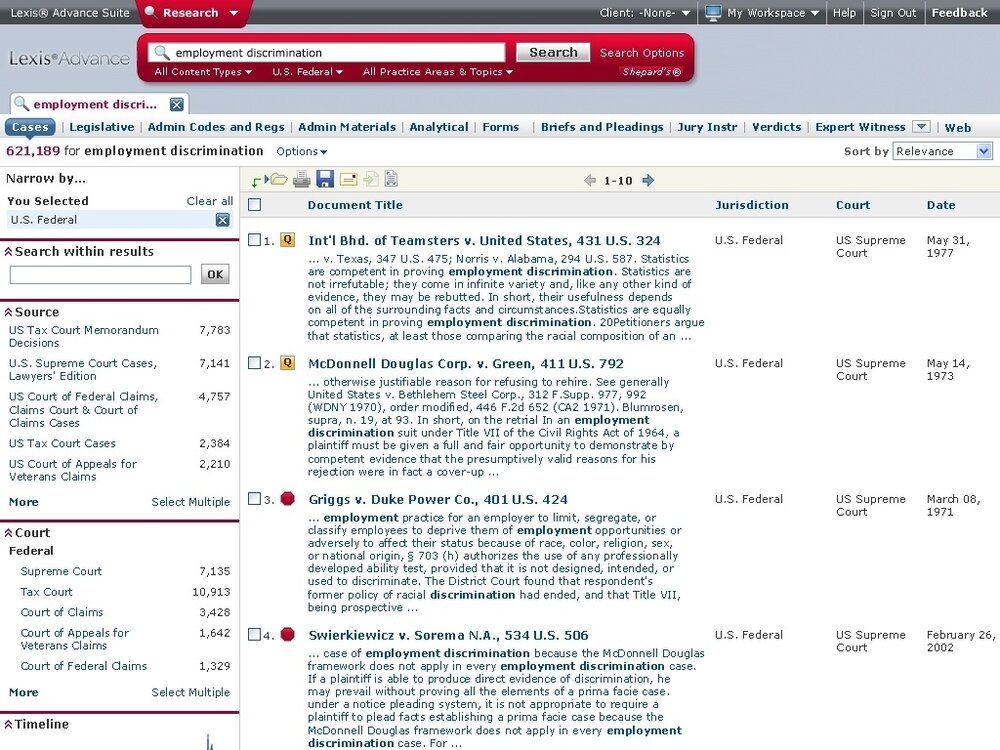The image size is (1000, 750).
Task: Click OK for search within results
Action: (x=215, y=275)
